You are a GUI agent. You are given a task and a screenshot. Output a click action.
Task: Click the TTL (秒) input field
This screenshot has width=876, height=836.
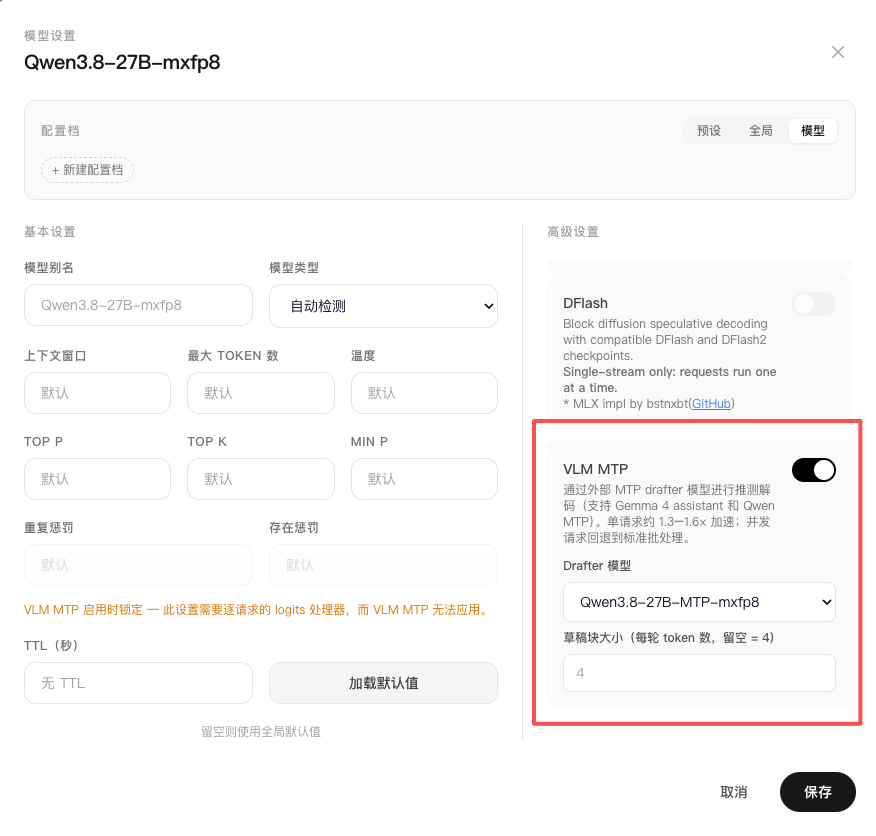coord(139,683)
